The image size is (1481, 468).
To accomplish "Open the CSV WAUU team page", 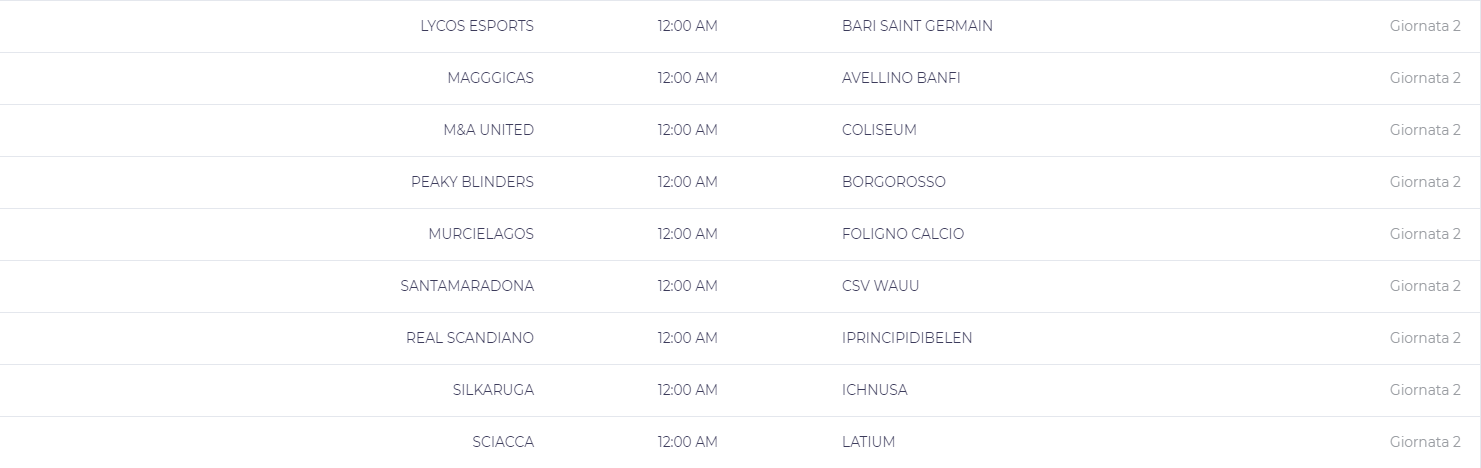I will [880, 286].
